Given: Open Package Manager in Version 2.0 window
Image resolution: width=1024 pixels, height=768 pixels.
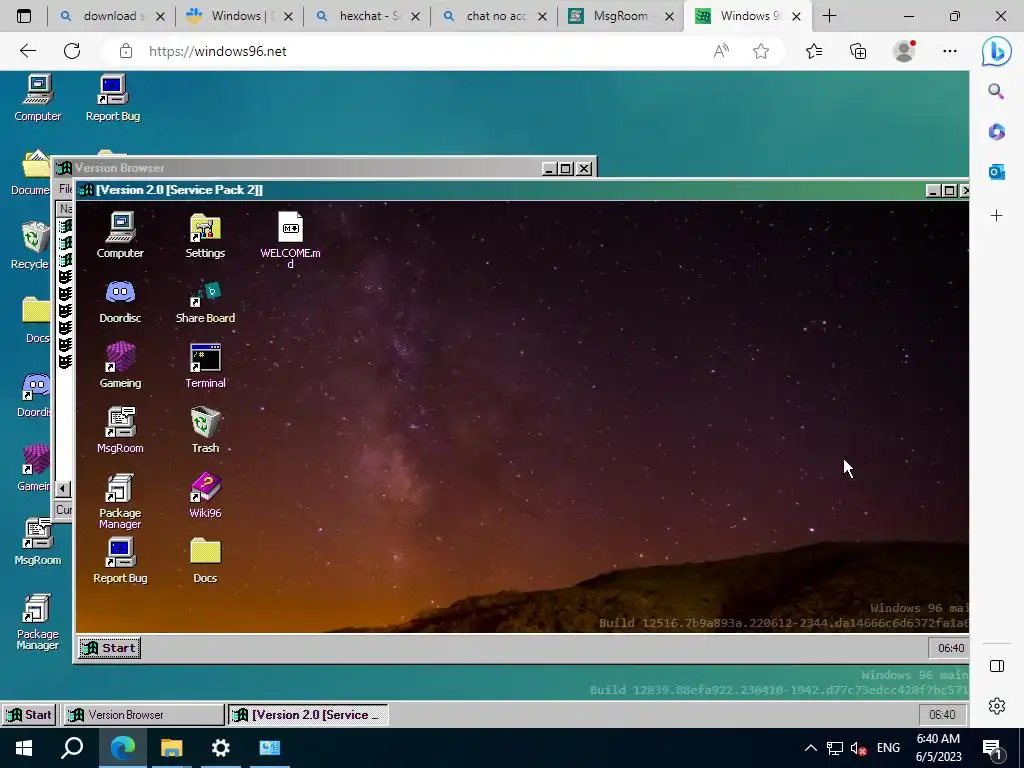Looking at the screenshot, I should pyautogui.click(x=120, y=500).
